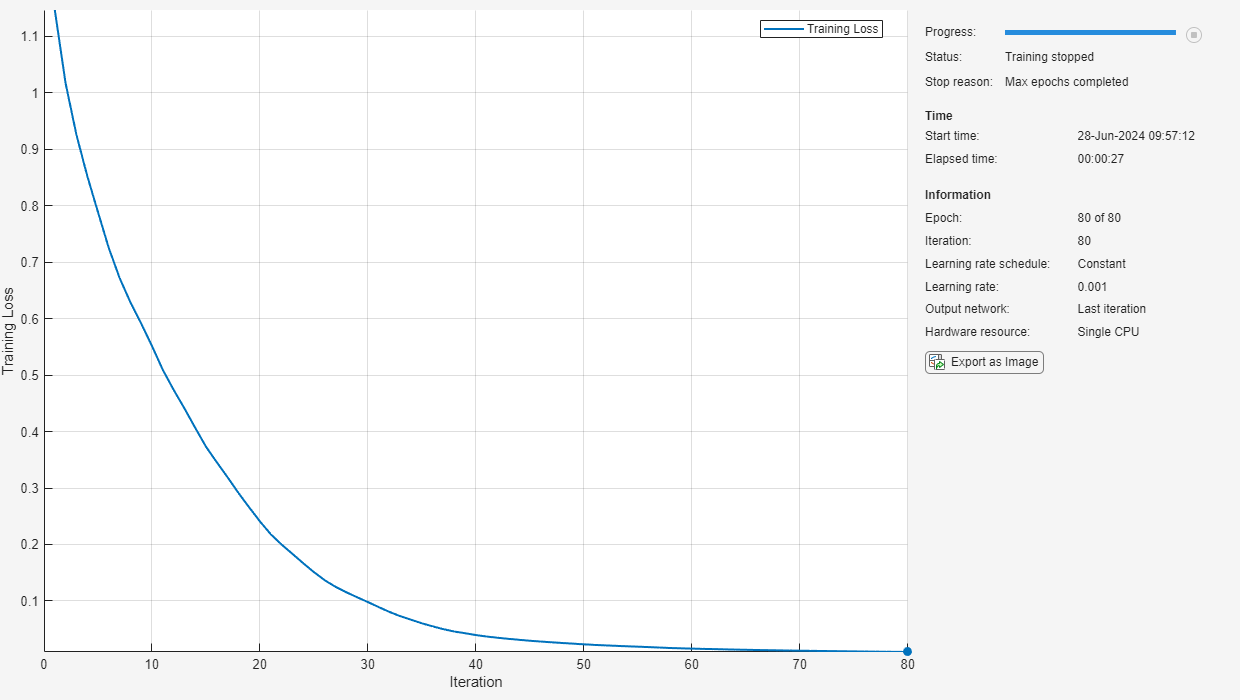Screen dimensions: 1240x700
Task: Click the 'Time' section heading
Action: click(939, 116)
